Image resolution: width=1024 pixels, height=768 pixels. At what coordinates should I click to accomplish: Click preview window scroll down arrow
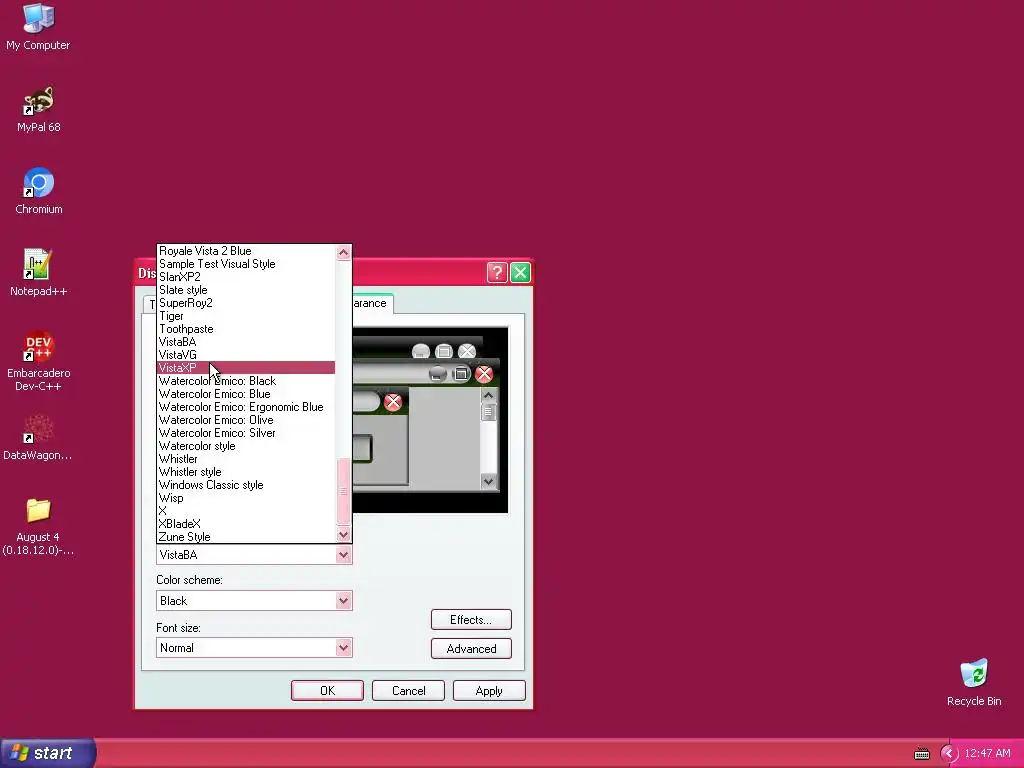(488, 481)
